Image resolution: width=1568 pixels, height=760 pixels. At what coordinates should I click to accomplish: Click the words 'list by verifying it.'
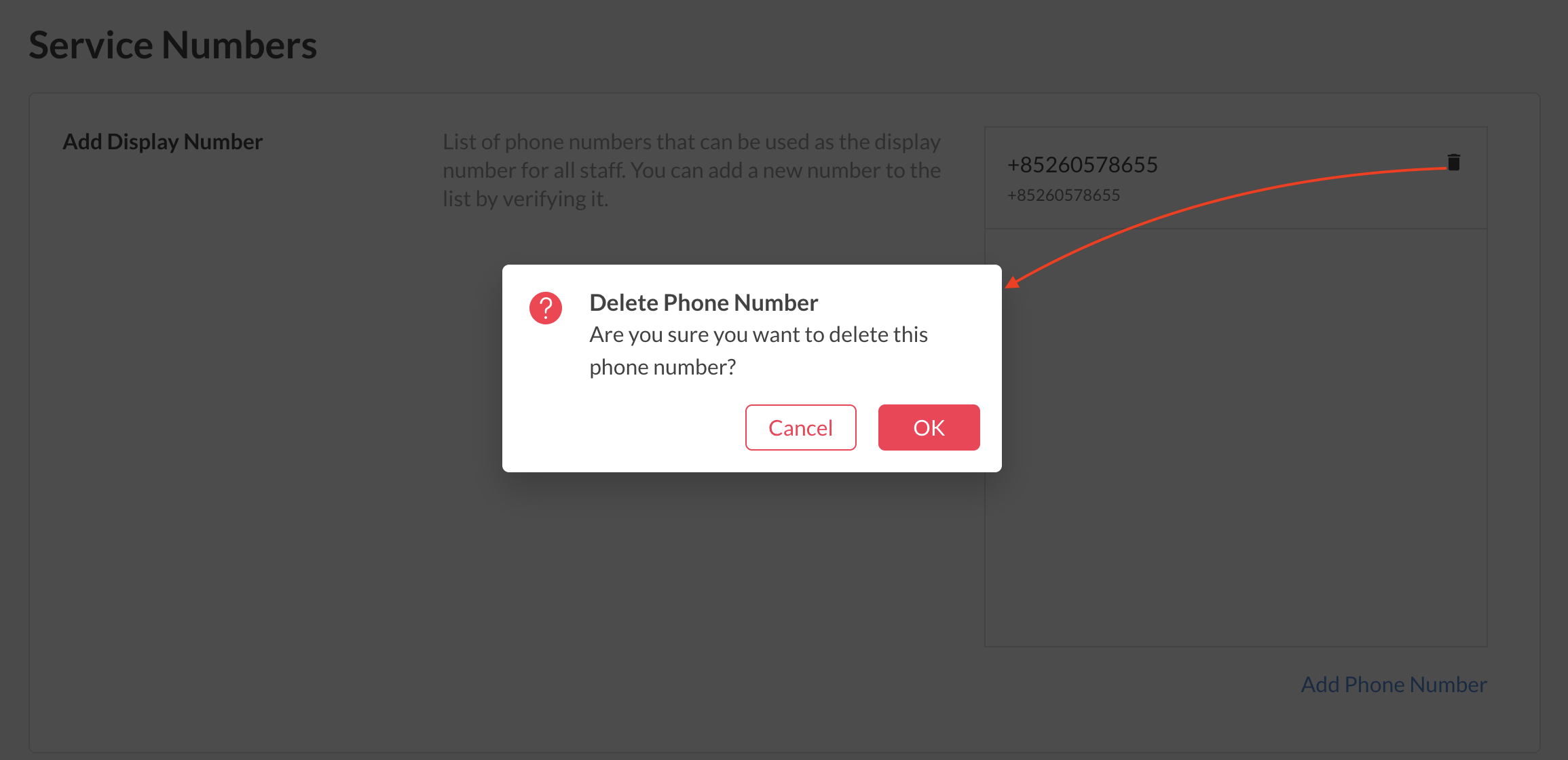point(525,199)
